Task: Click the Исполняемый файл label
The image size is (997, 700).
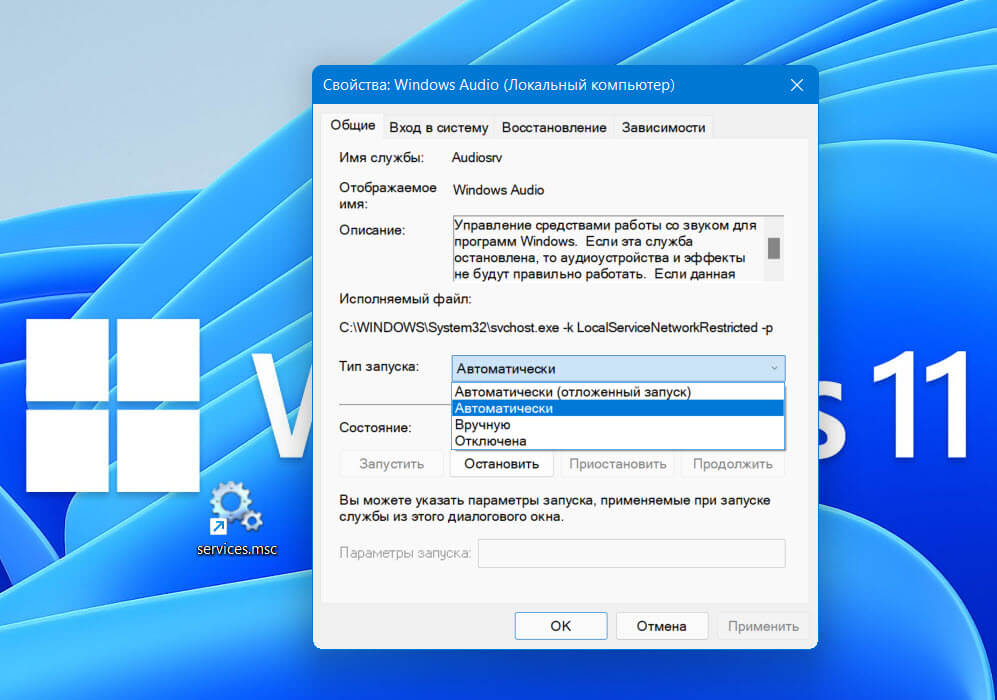Action: click(405, 299)
